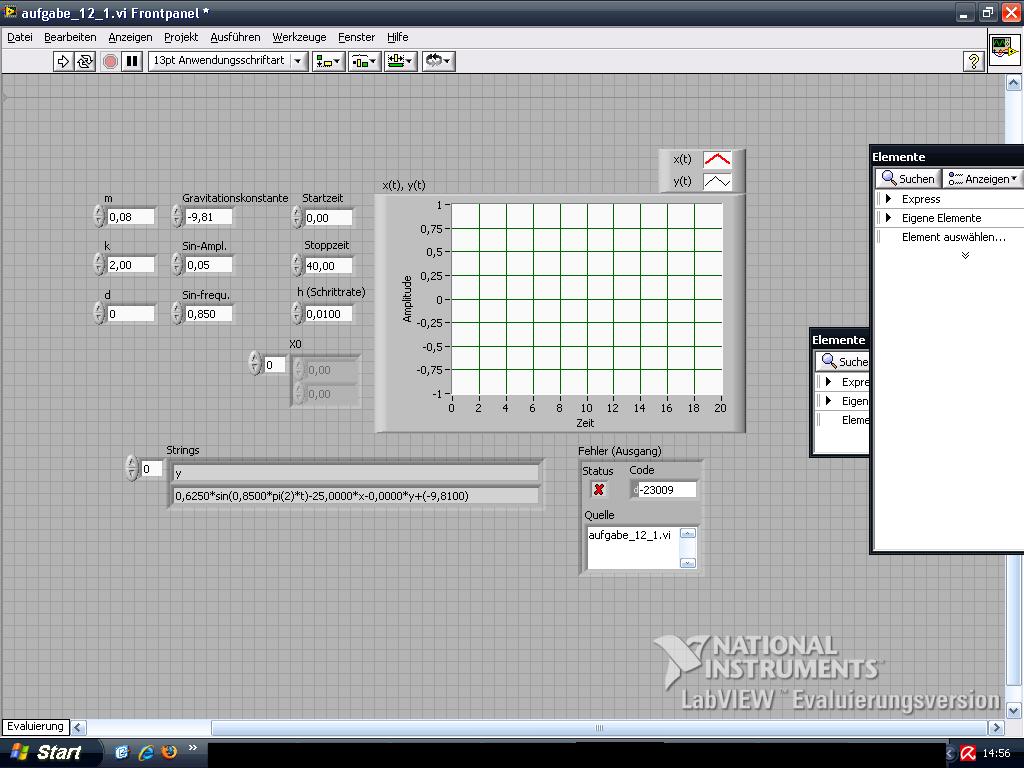The width and height of the screenshot is (1024, 768).
Task: Open the Werkzeuge menu
Action: [x=299, y=37]
